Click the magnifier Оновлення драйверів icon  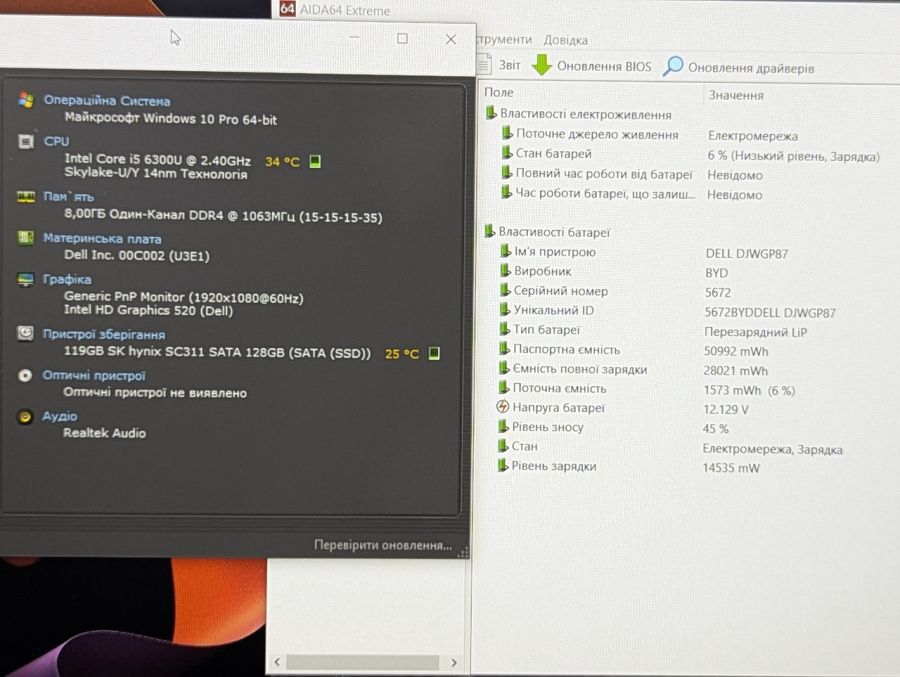tap(673, 66)
